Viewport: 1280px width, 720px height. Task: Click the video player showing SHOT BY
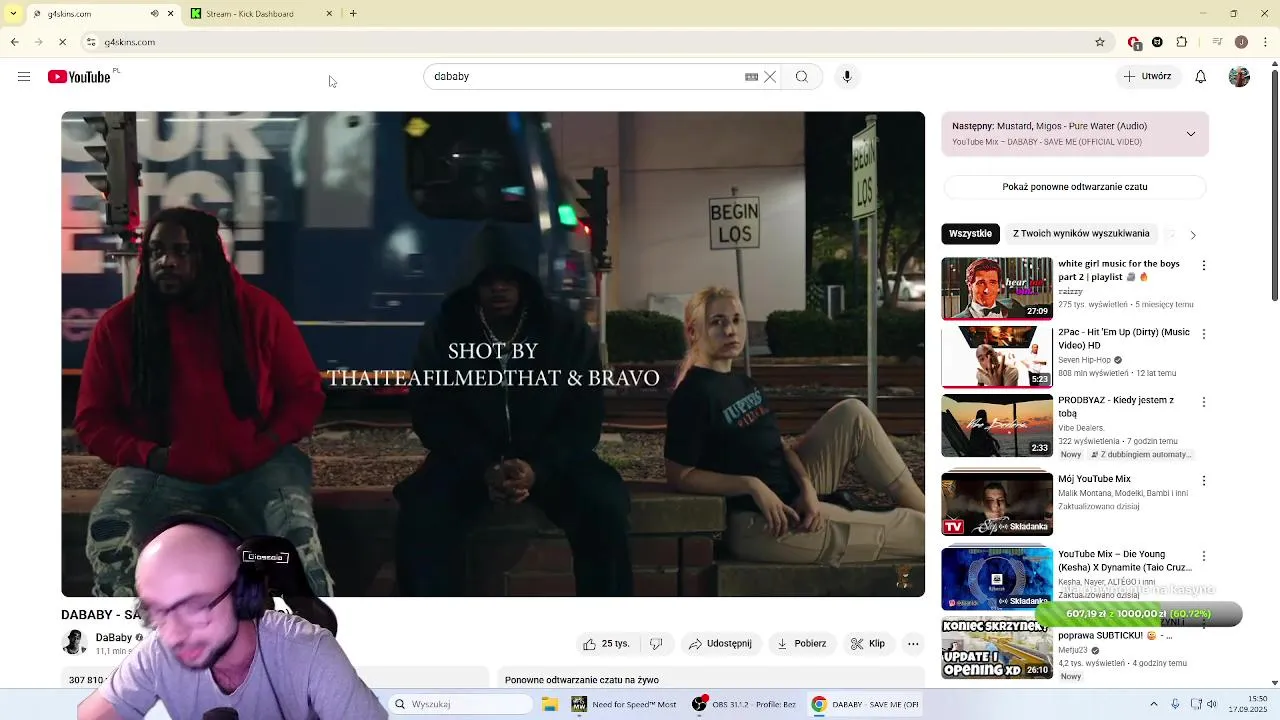pyautogui.click(x=493, y=354)
